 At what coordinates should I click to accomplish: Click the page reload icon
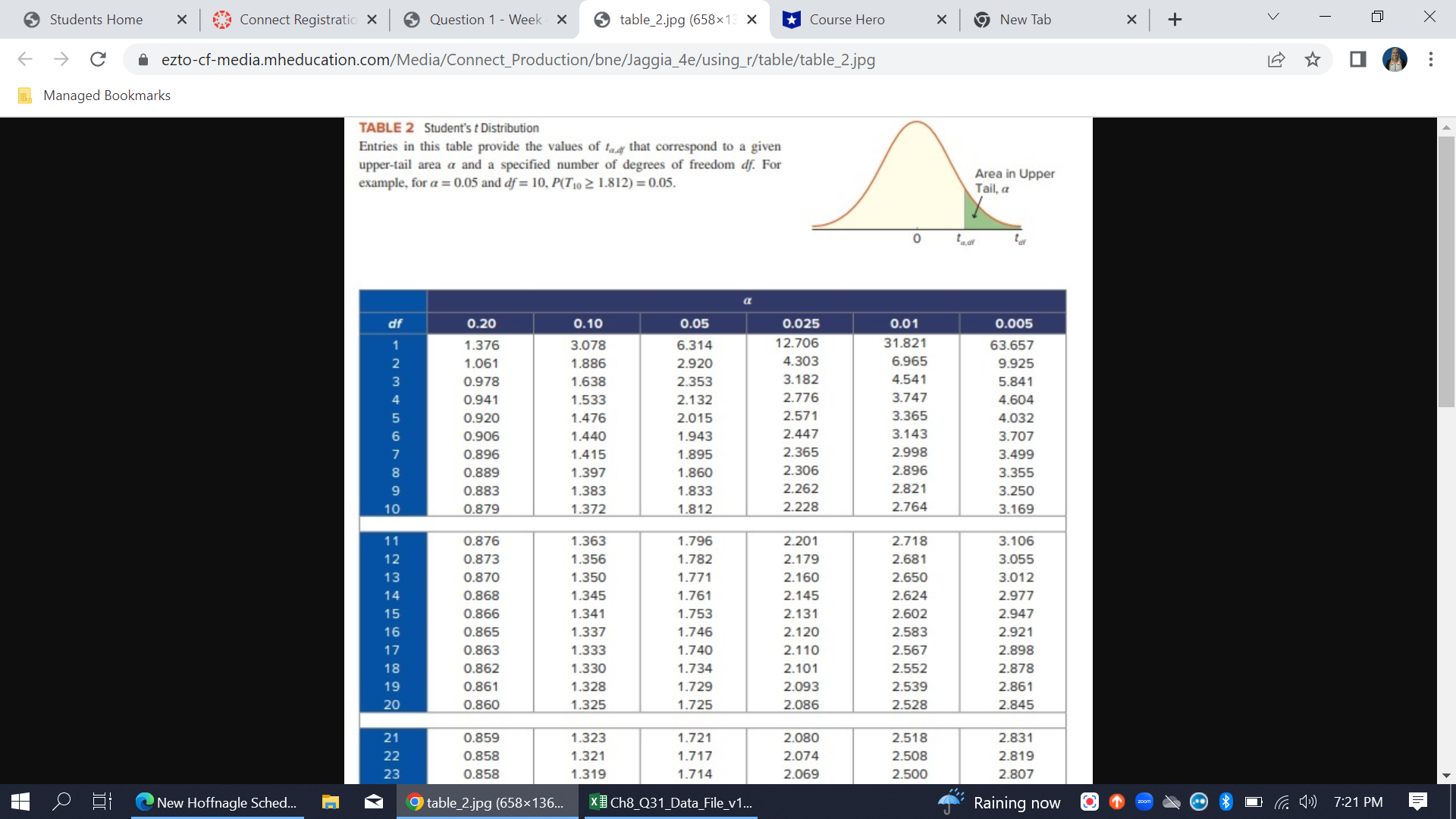[x=98, y=59]
